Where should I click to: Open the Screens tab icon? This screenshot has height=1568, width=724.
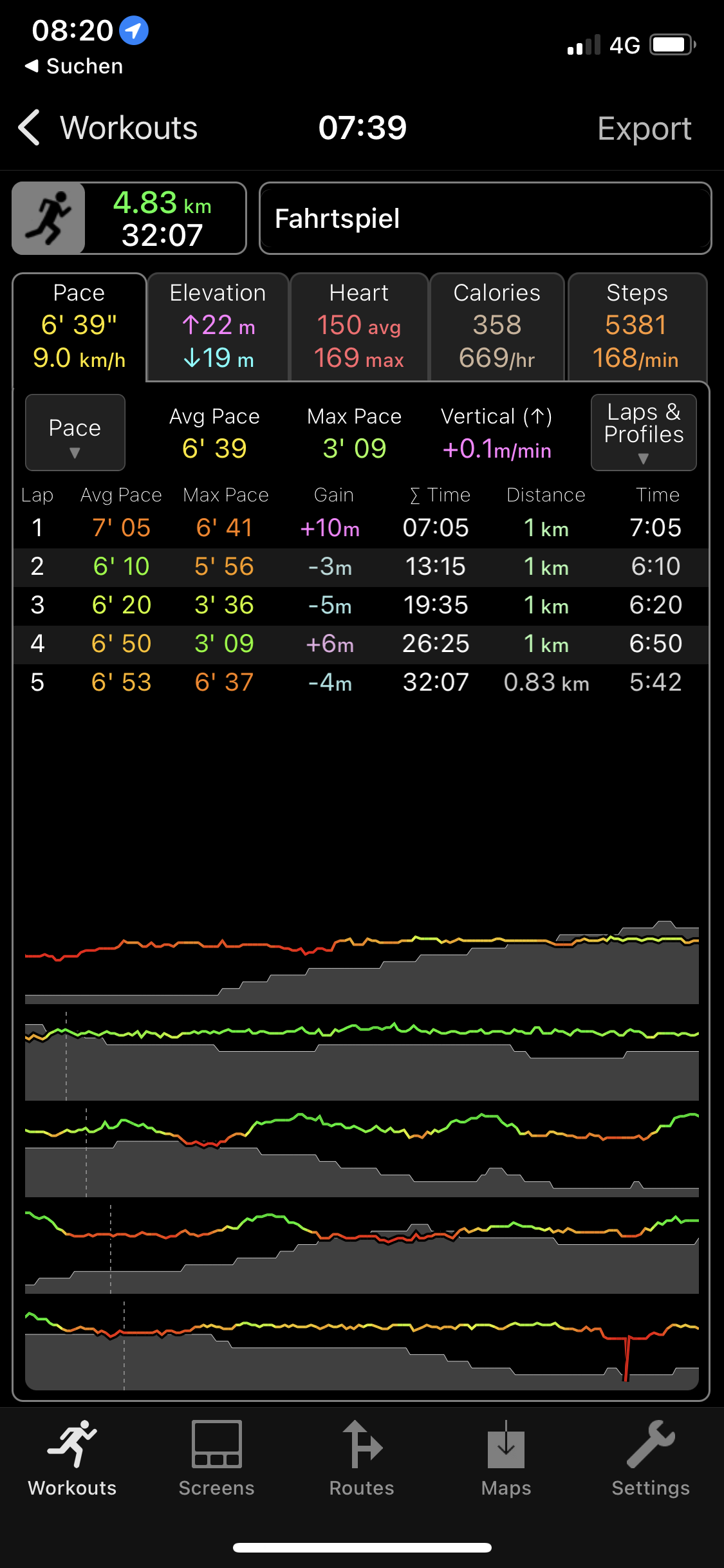tap(216, 1444)
